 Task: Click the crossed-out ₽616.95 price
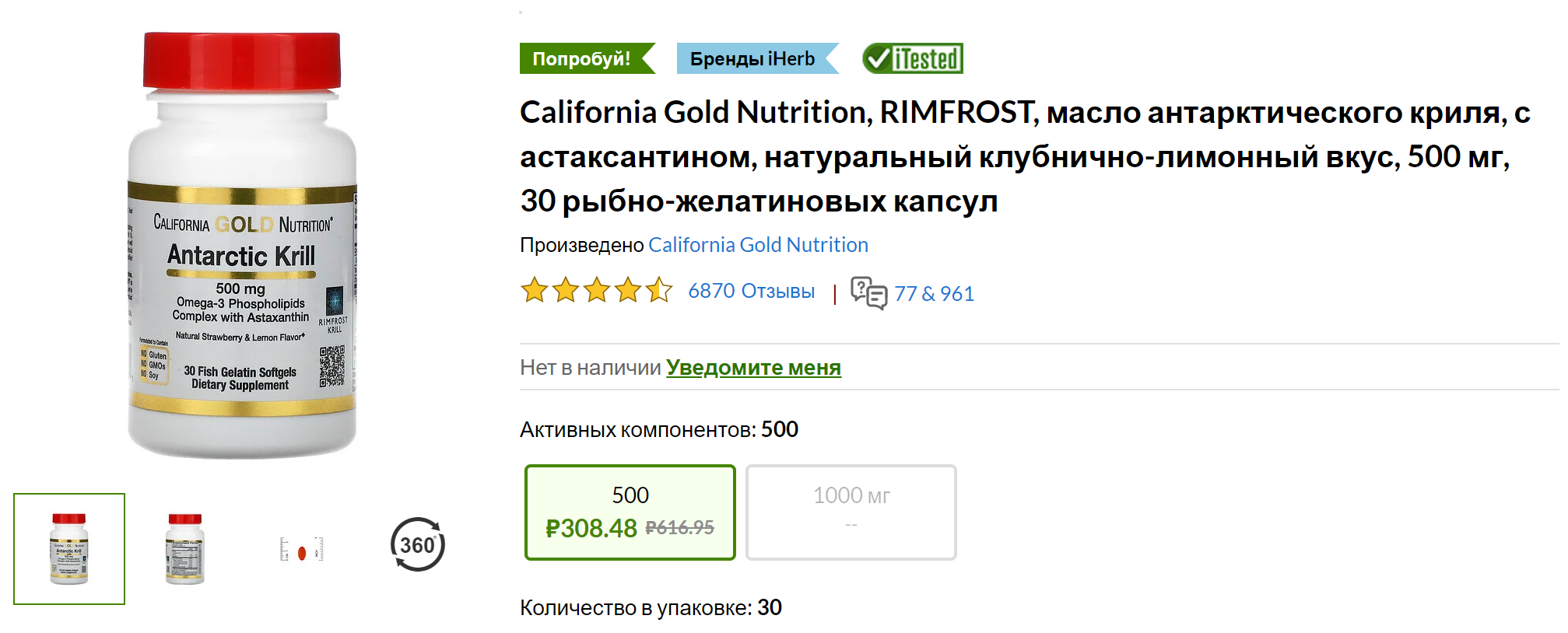(679, 528)
